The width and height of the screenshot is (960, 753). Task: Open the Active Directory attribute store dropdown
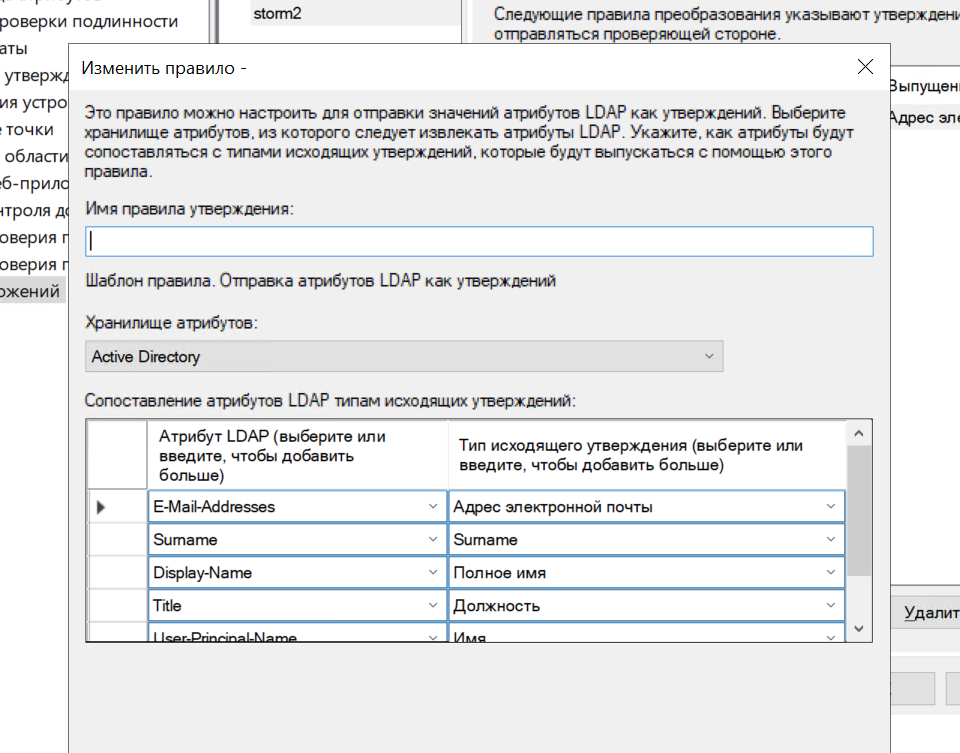pyautogui.click(x=708, y=356)
